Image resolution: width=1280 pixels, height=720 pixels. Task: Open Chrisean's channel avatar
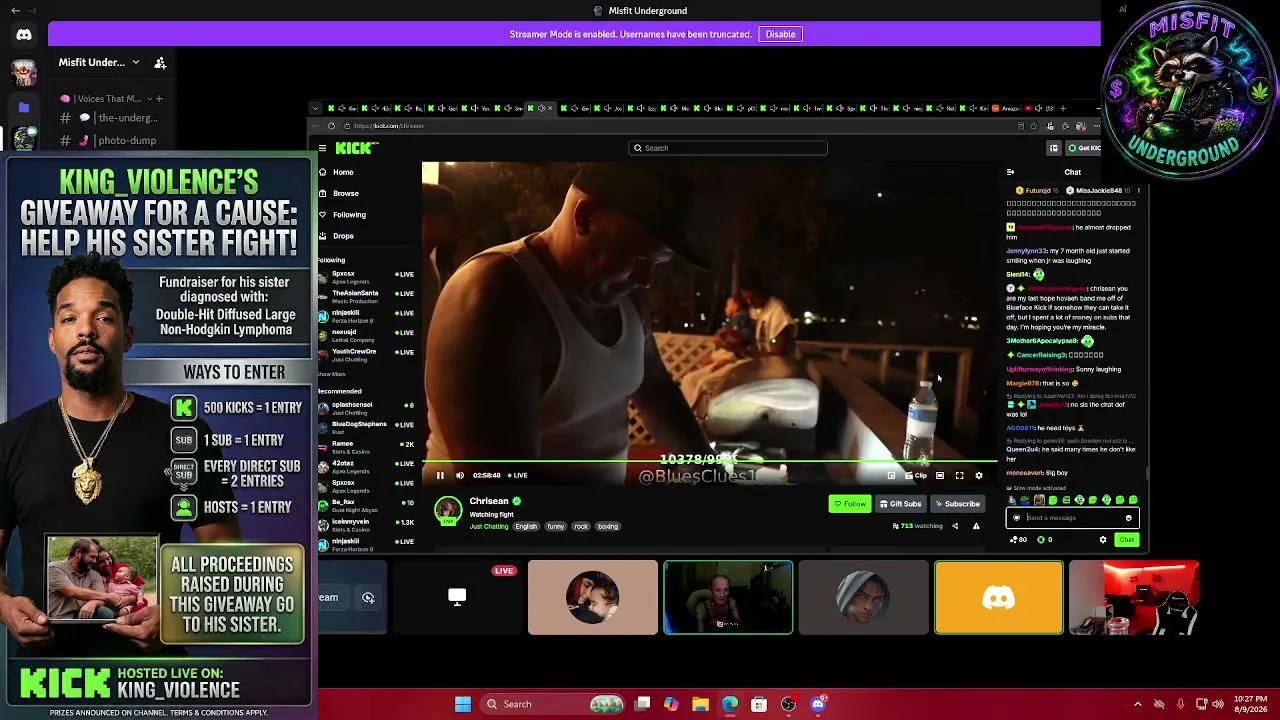[448, 510]
